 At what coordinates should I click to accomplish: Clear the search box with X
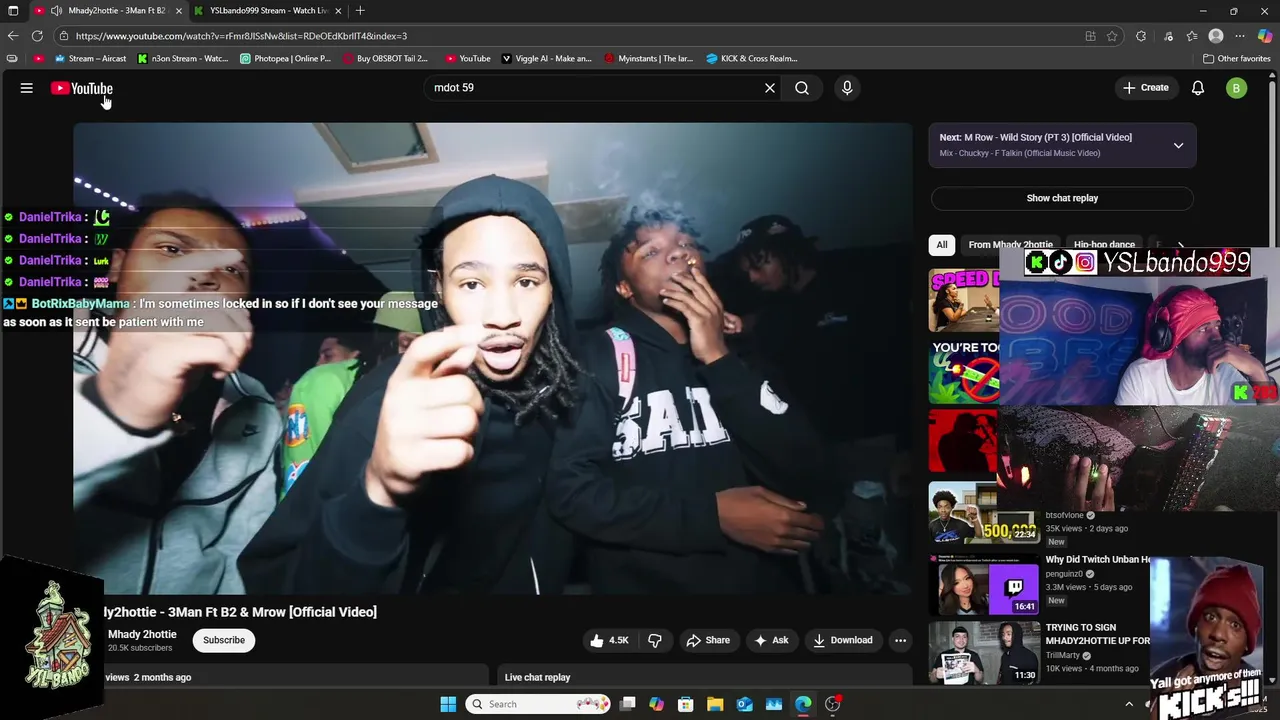770,88
